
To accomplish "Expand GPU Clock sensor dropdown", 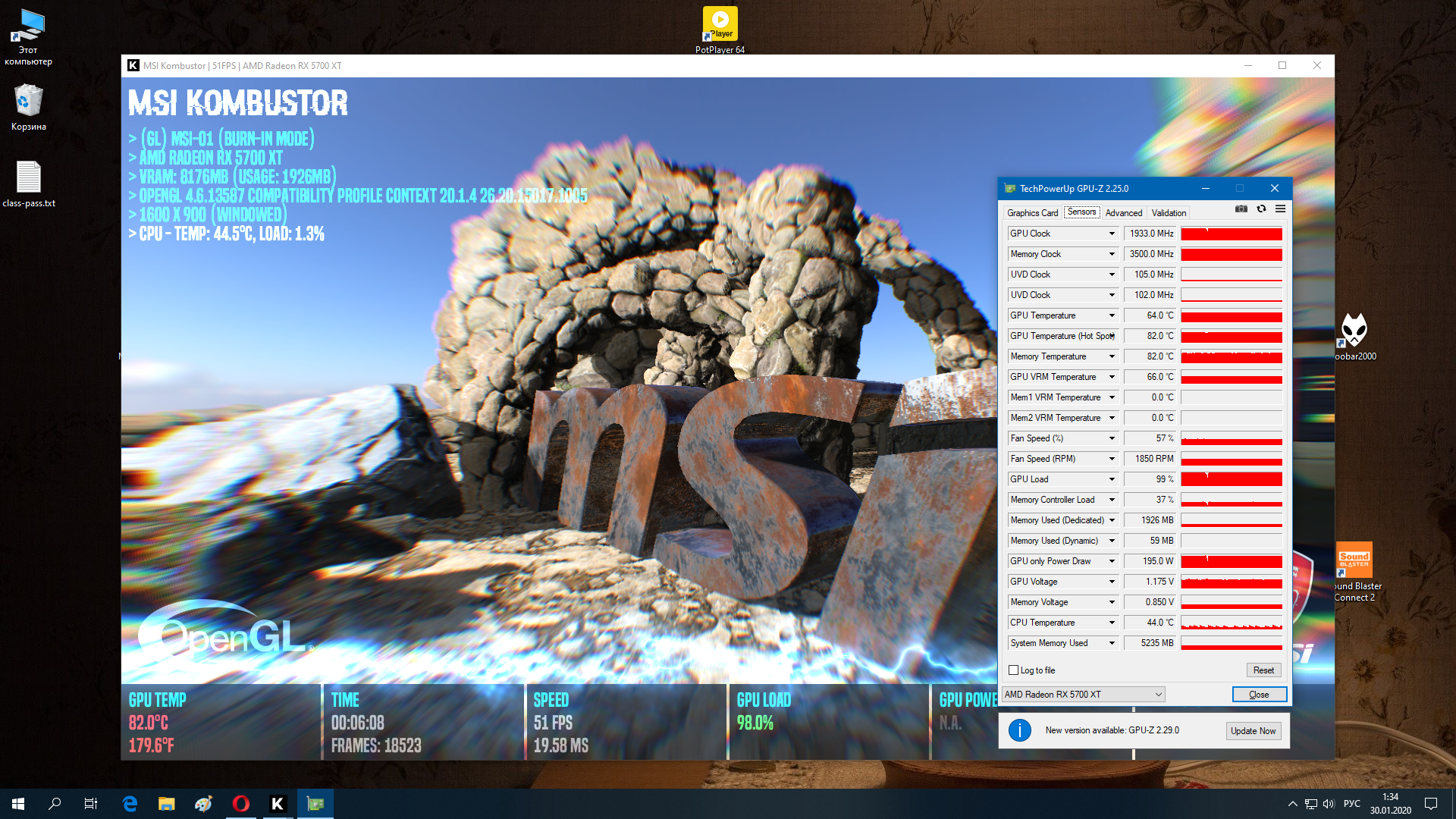I will 1112,234.
